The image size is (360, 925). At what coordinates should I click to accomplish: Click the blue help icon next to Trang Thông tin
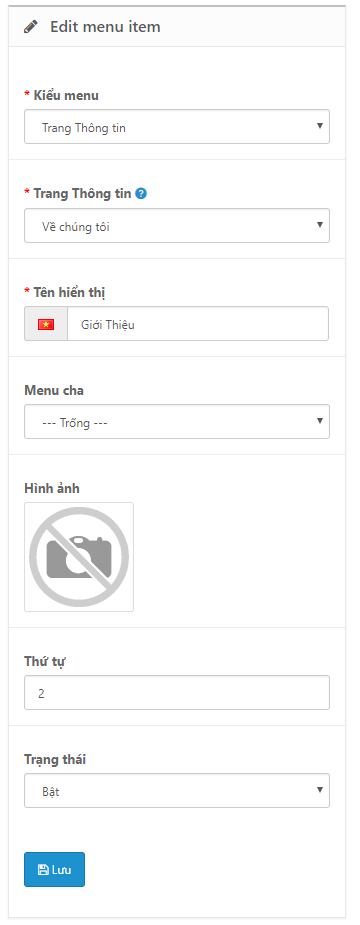[x=141, y=193]
